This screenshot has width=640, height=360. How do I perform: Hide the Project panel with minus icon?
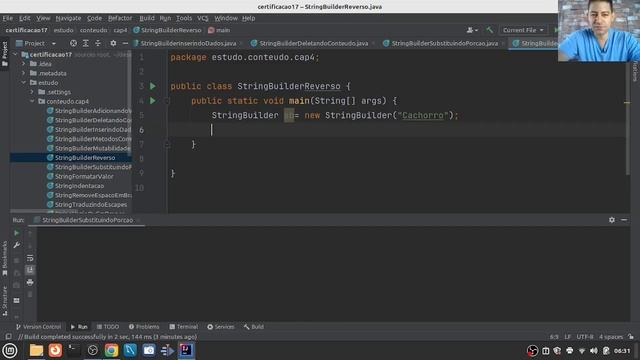[x=125, y=43]
